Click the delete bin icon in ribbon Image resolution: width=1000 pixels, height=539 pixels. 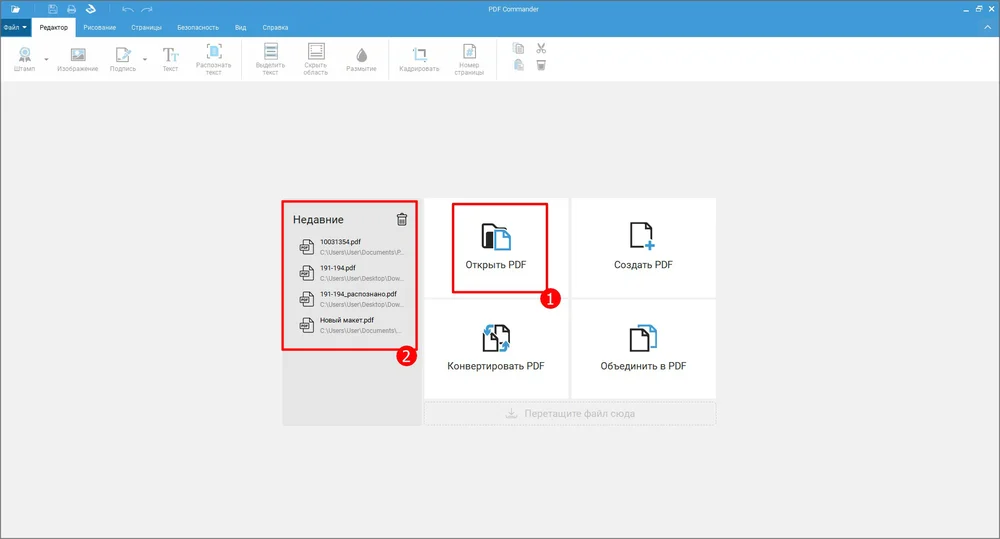coord(541,65)
